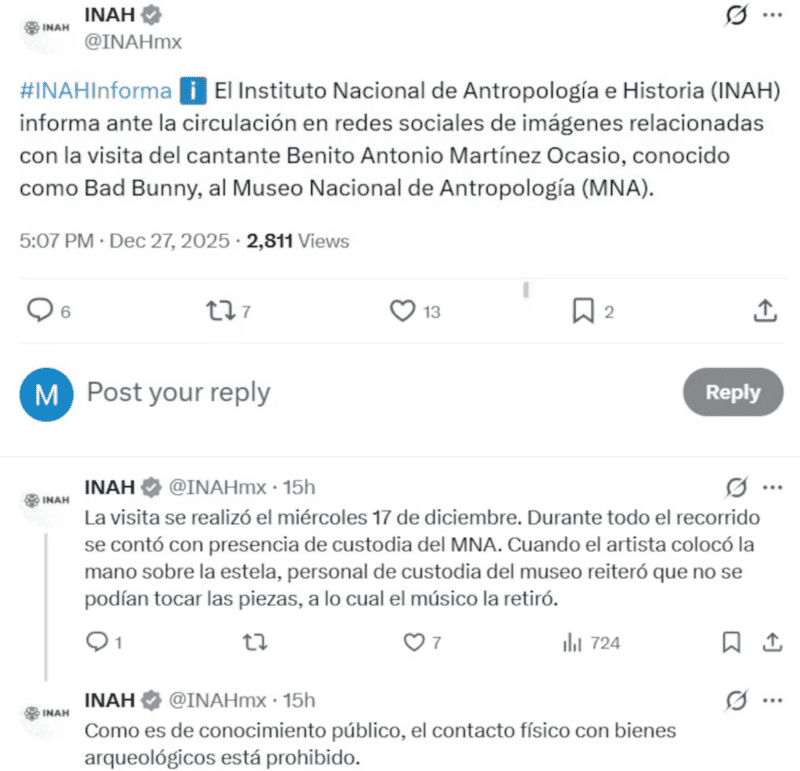Reply to the first thread reply
Image resolution: width=800 pixels, height=771 pixels.
pyautogui.click(x=96, y=642)
